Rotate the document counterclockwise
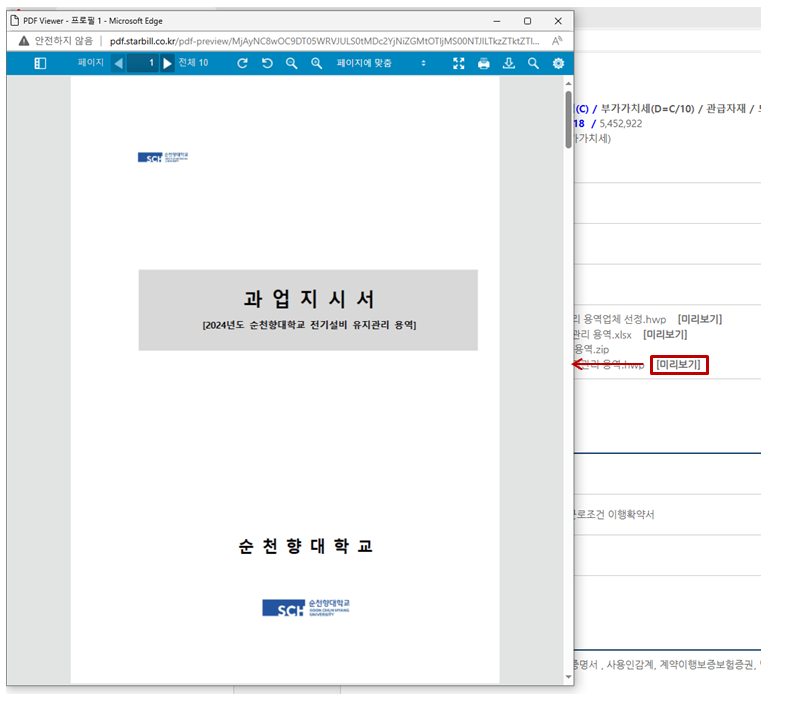 click(x=267, y=63)
